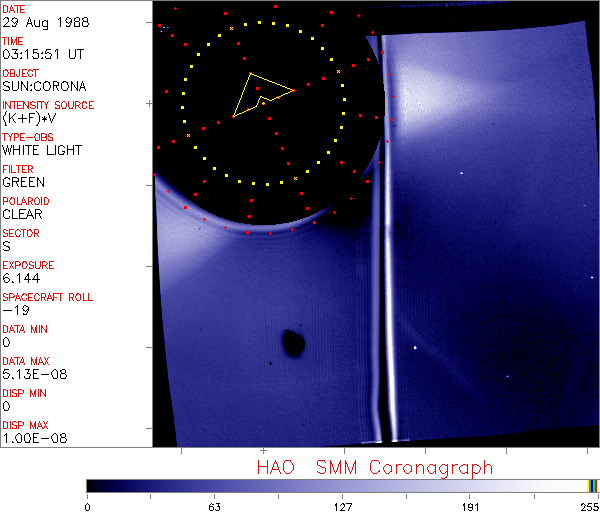This screenshot has width=600, height=512.
Task: Click the "DATA MIN" label
Action: [x=25, y=329]
